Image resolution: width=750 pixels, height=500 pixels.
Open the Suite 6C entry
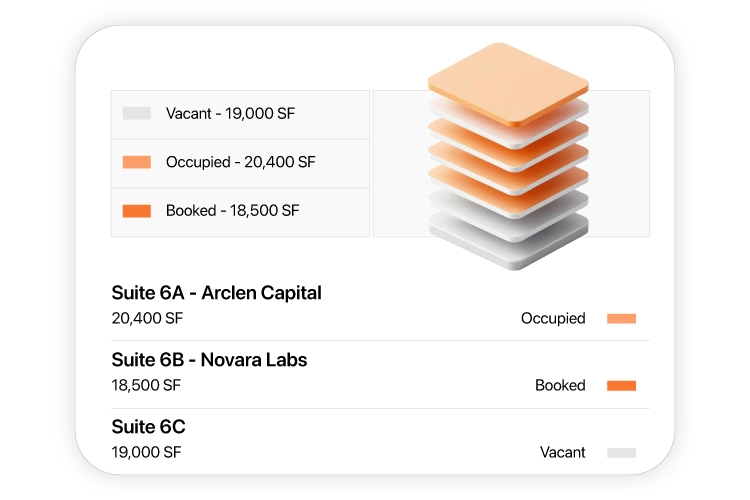click(148, 427)
